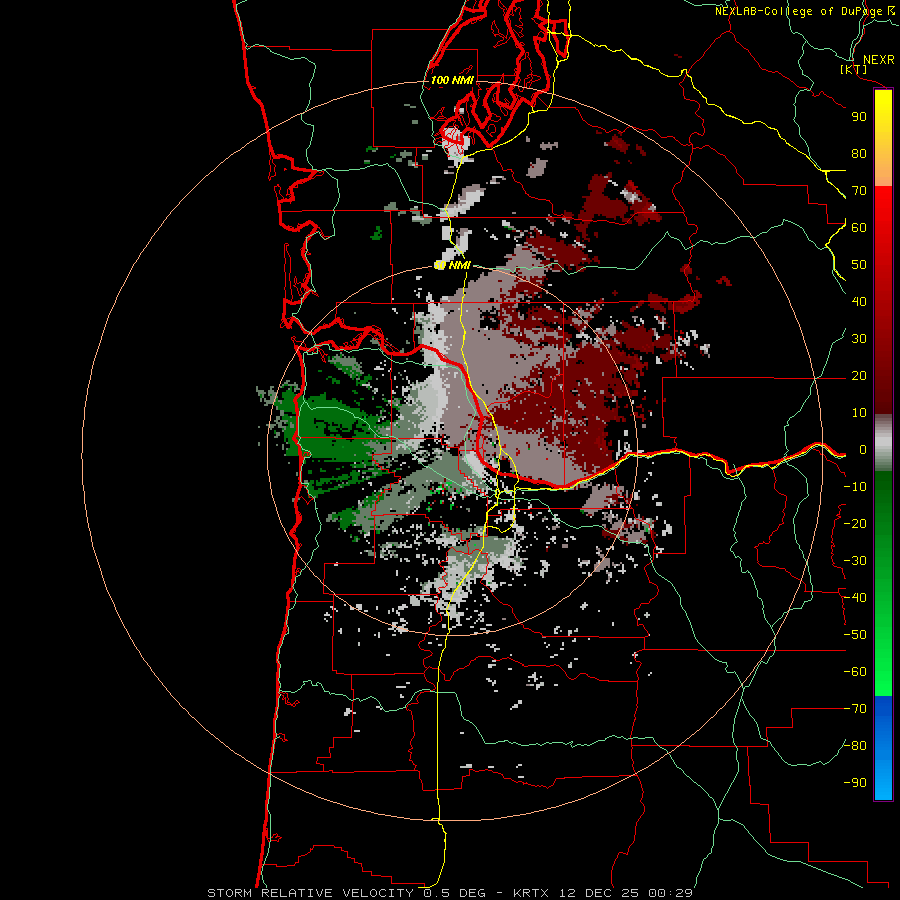Image resolution: width=900 pixels, height=900 pixels.
Task: Click the gray zero-velocity segment of the color bar
Action: tap(883, 443)
